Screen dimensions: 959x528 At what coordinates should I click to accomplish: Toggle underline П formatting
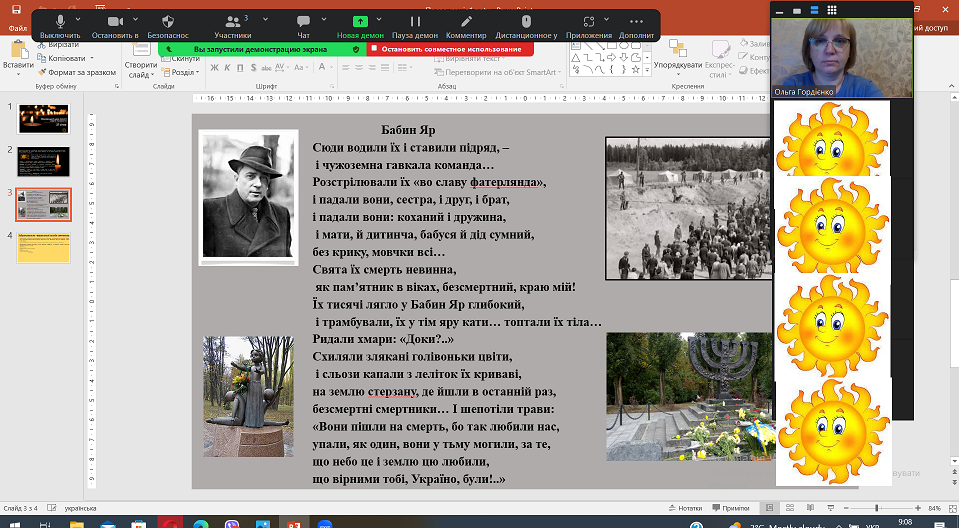coord(240,67)
